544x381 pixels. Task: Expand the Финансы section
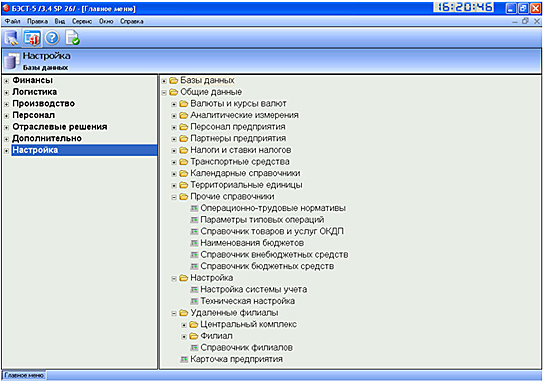6,81
